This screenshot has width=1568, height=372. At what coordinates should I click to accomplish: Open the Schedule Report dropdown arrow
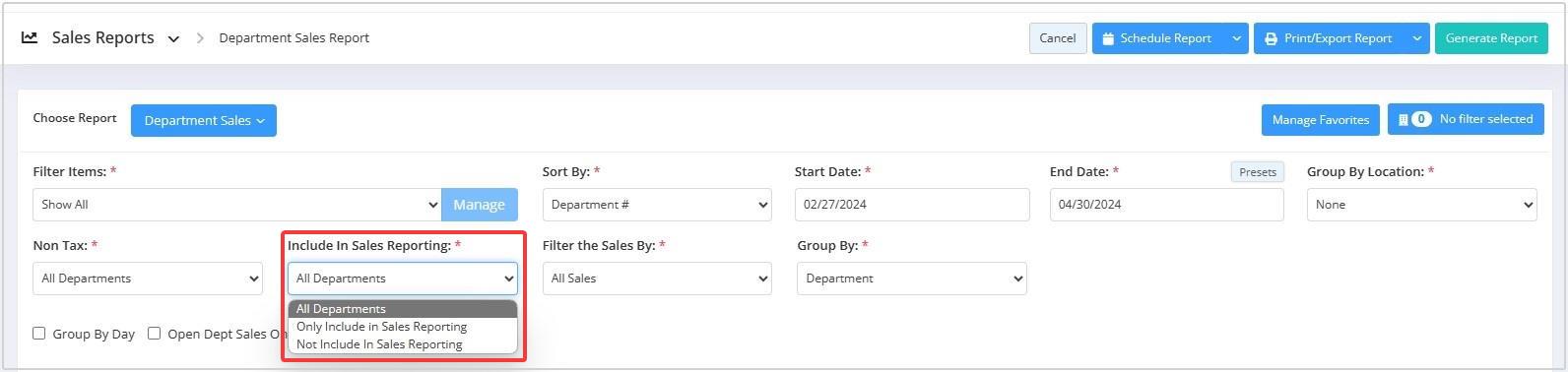tap(1236, 38)
